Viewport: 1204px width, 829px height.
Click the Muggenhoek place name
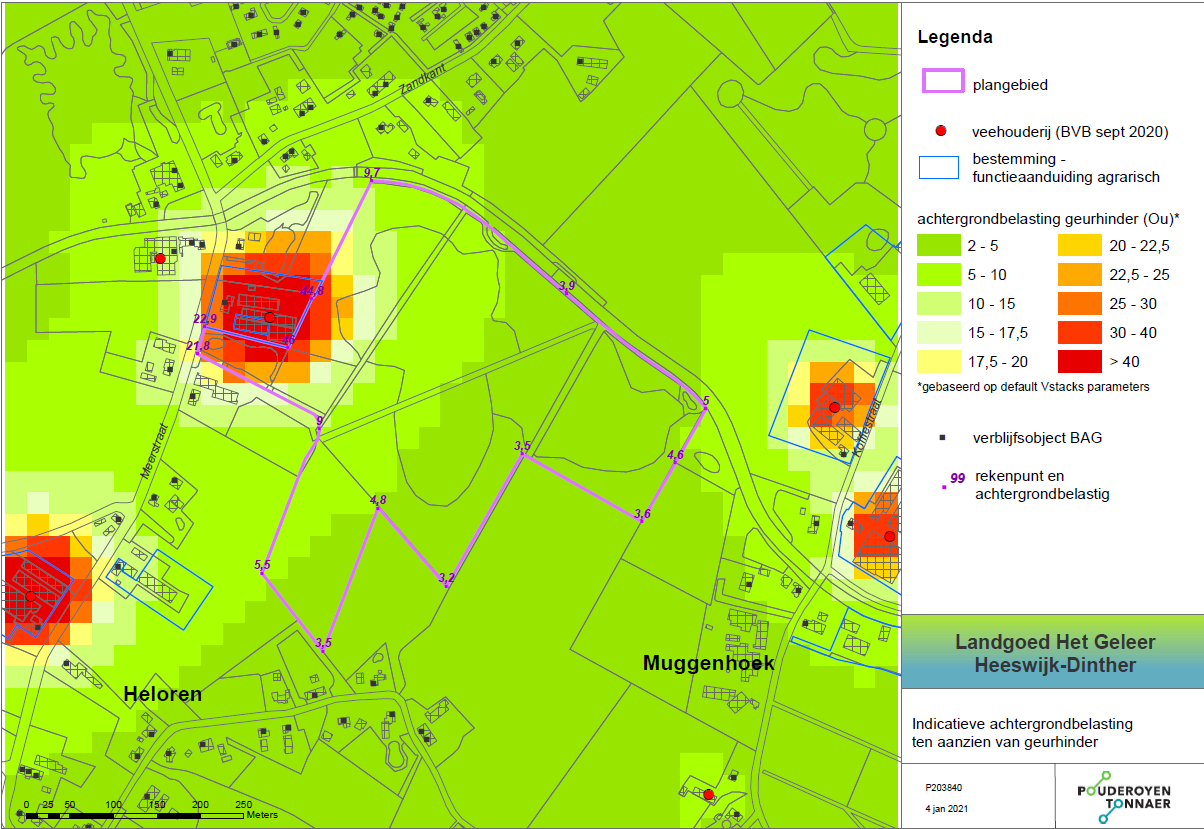(x=709, y=663)
